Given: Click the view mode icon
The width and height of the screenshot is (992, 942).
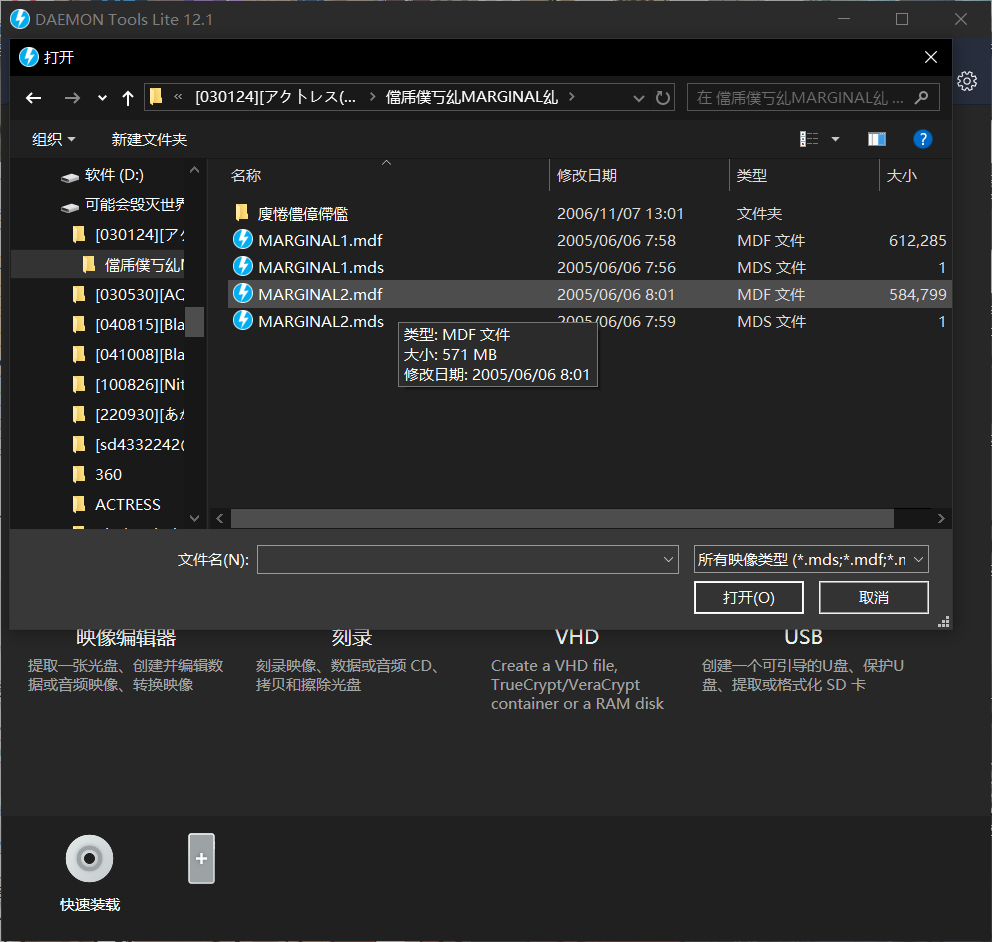Looking at the screenshot, I should pos(809,139).
